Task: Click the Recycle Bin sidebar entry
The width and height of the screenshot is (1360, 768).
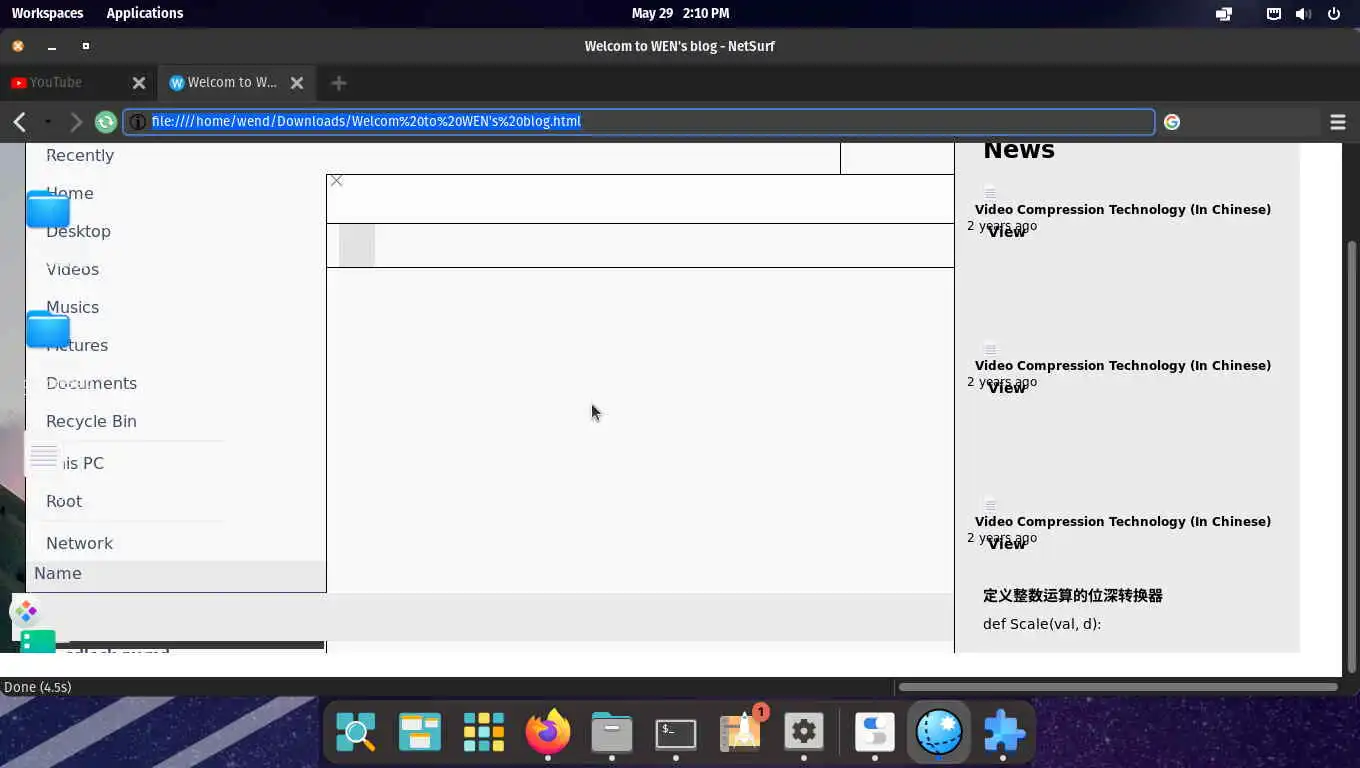Action: (91, 421)
